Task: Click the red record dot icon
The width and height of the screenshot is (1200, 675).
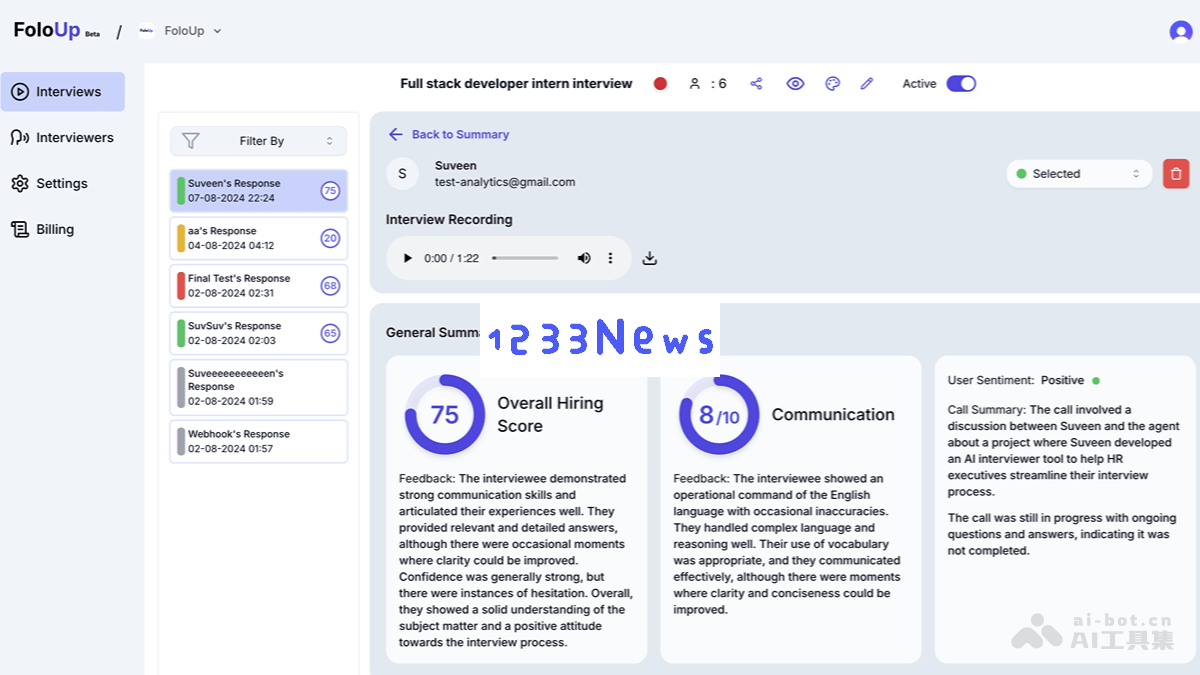Action: (x=660, y=84)
